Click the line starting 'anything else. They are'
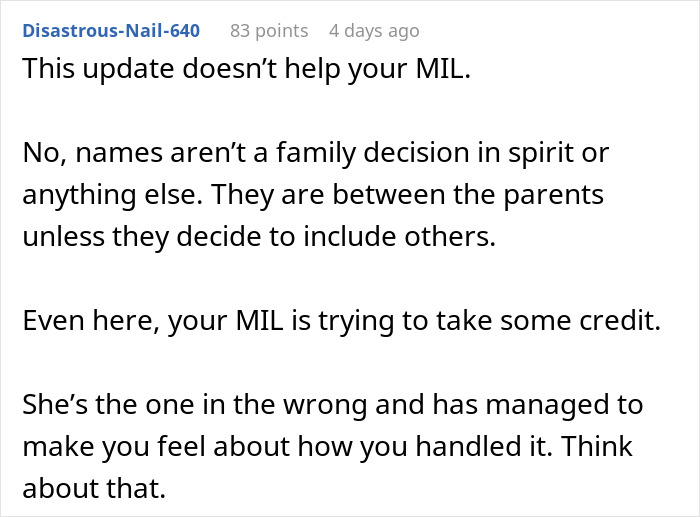The height and width of the screenshot is (517, 700). [x=313, y=196]
